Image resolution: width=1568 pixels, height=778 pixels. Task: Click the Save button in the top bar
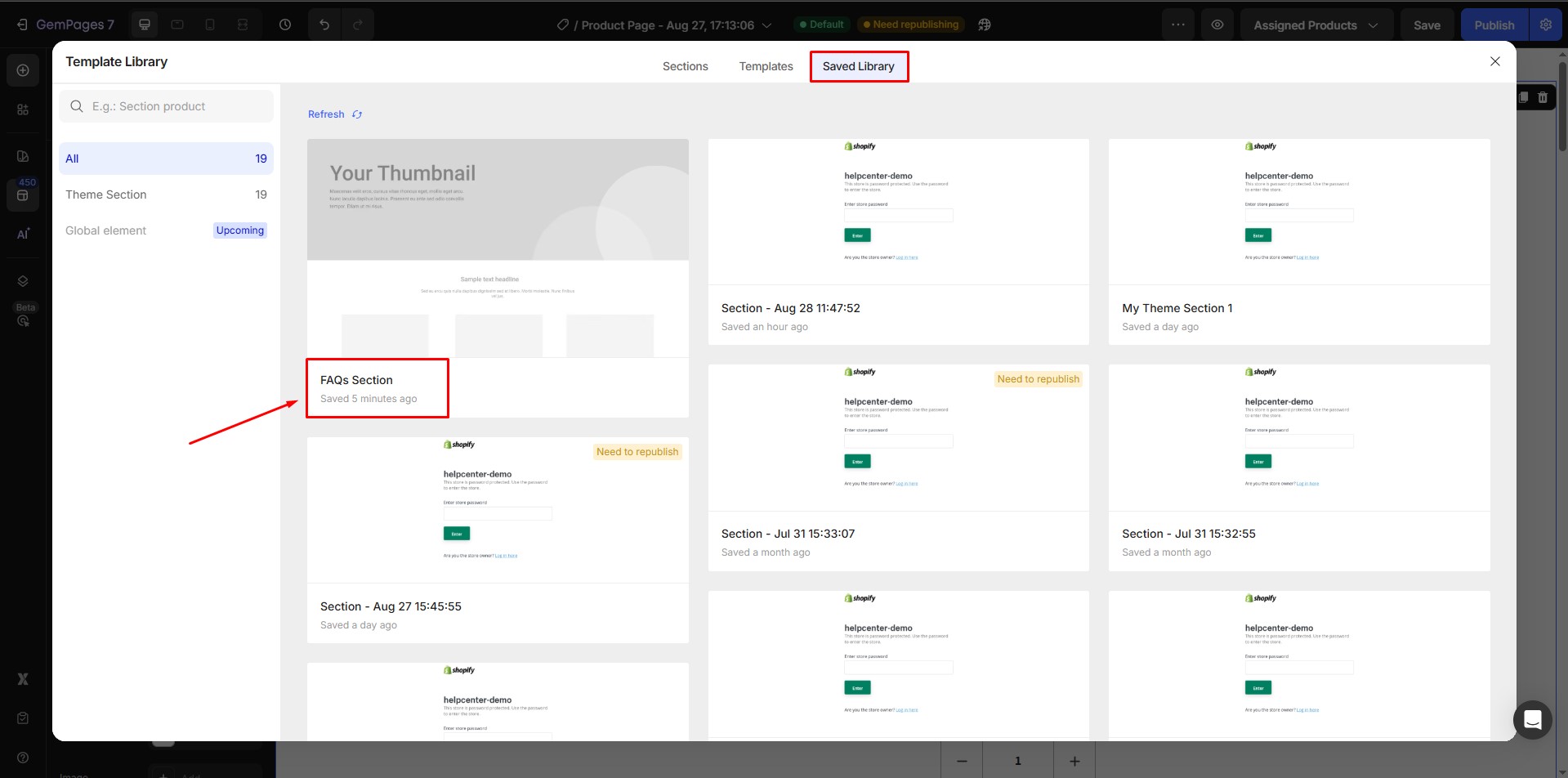(x=1426, y=25)
